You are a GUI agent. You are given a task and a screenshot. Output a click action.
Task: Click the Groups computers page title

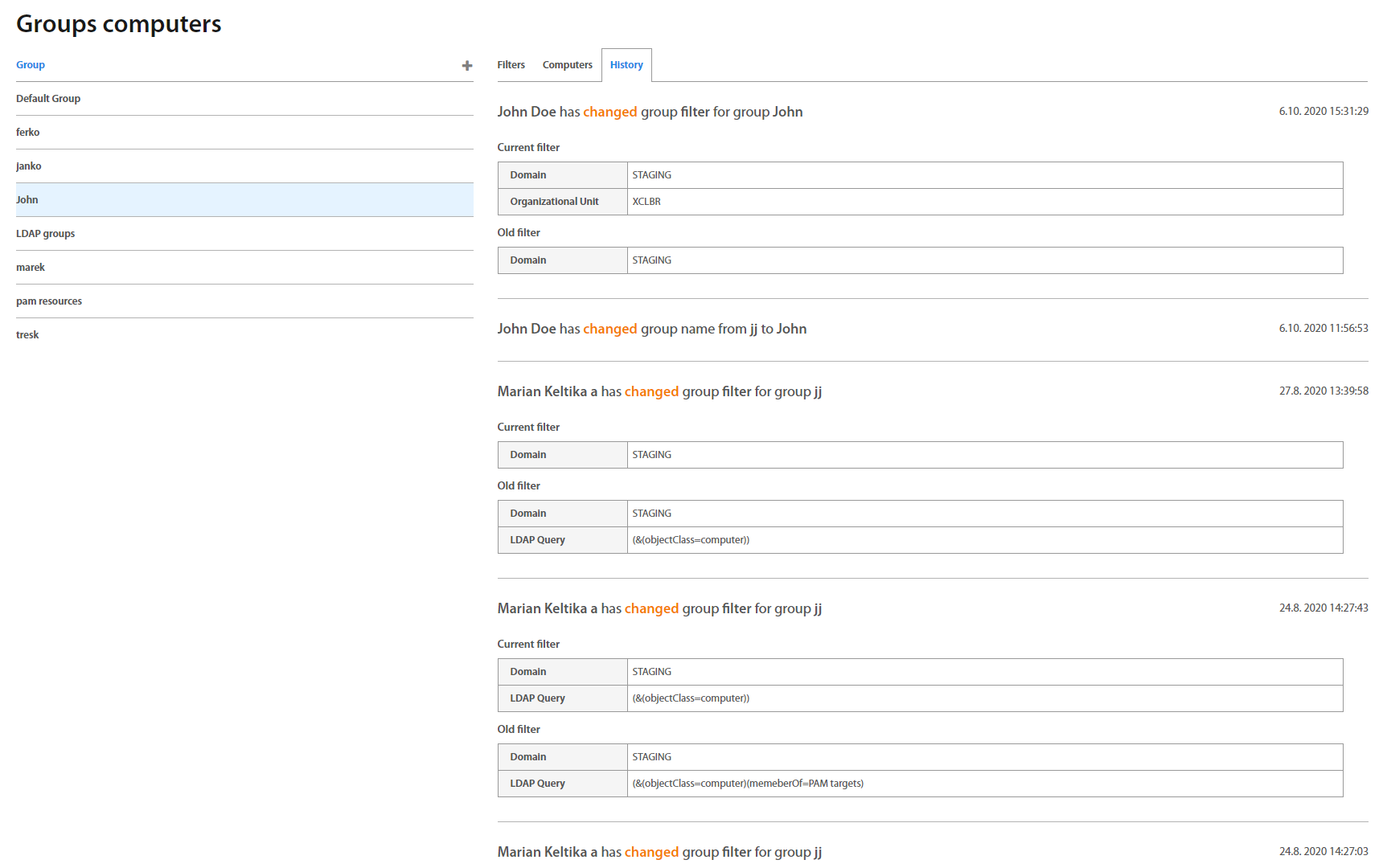click(119, 24)
